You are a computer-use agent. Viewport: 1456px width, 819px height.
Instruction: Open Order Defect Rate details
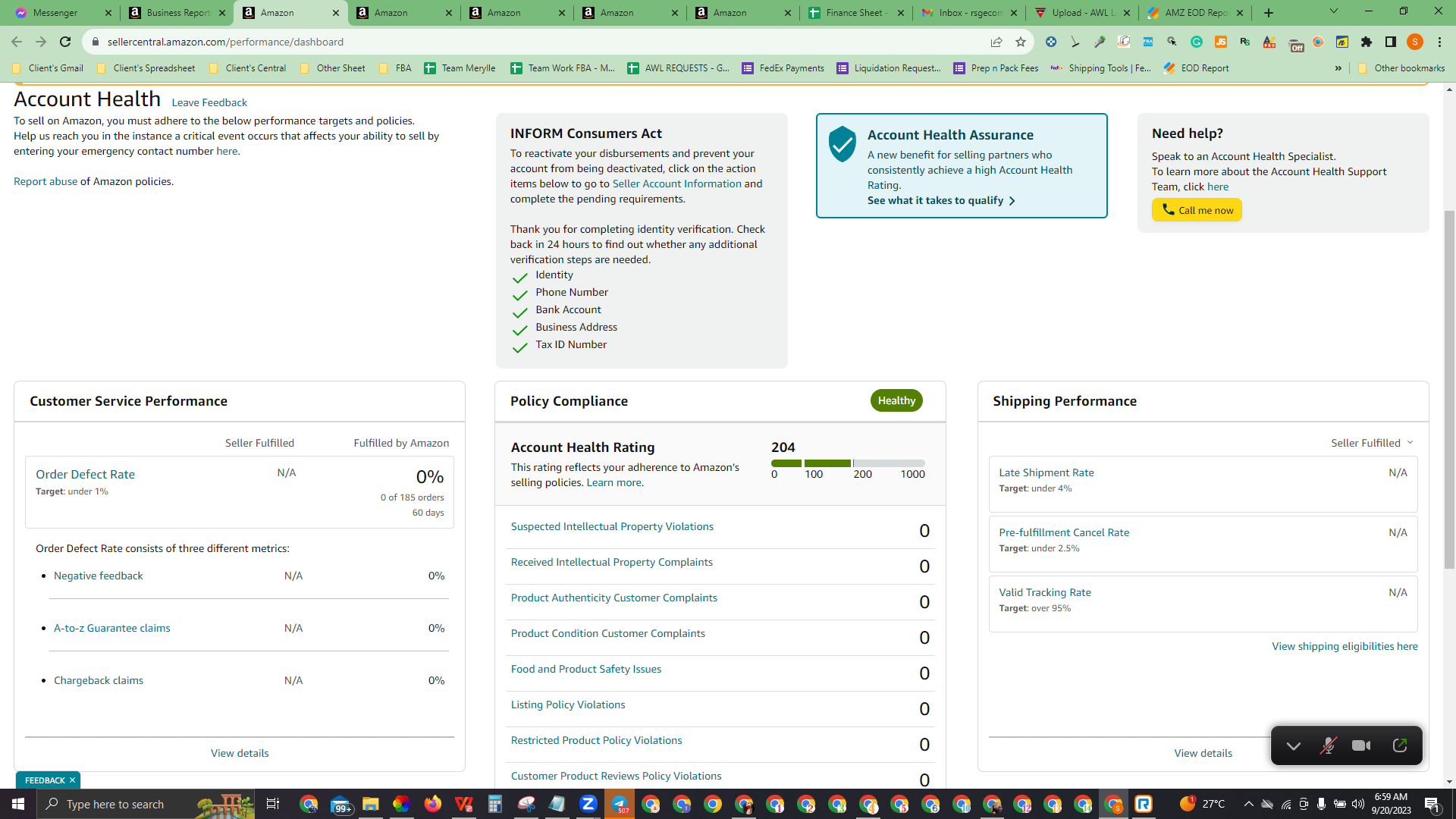coord(85,474)
